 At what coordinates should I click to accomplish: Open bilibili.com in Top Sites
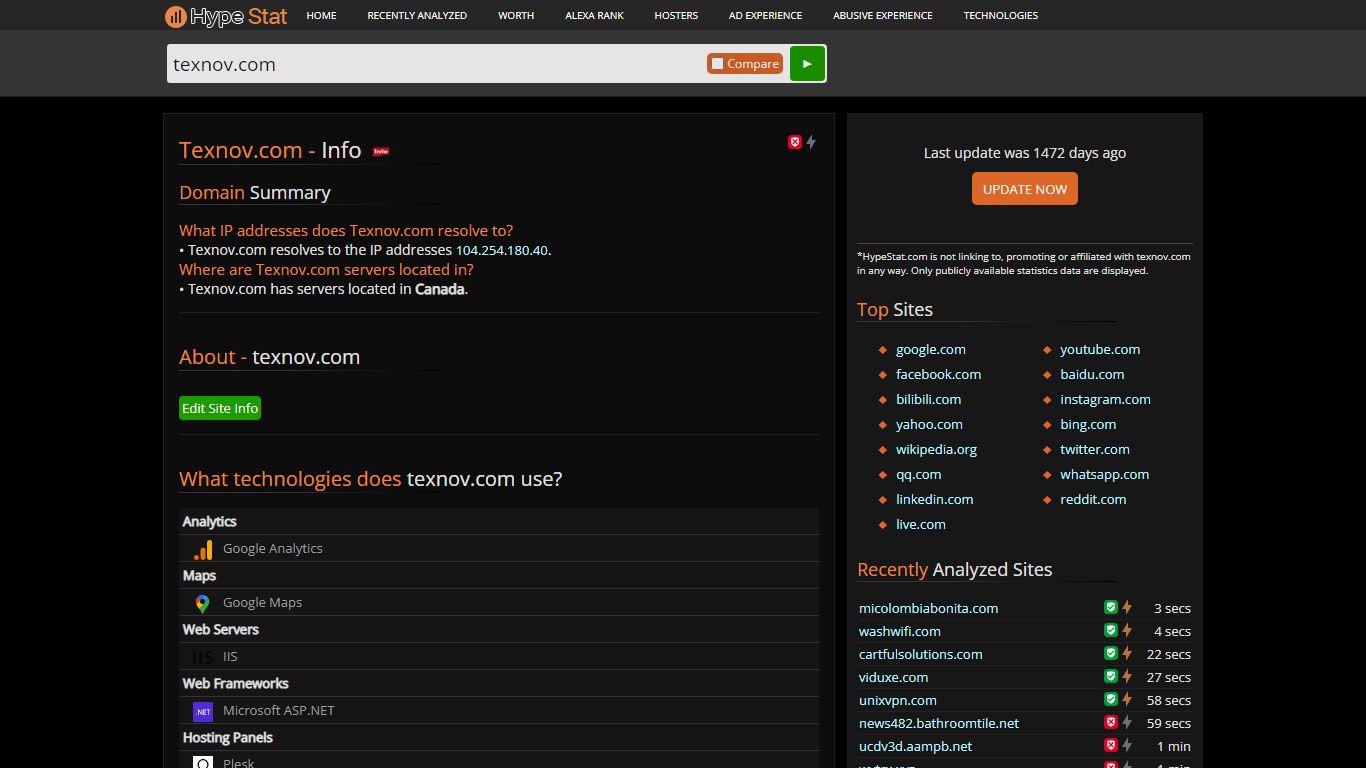coord(928,399)
